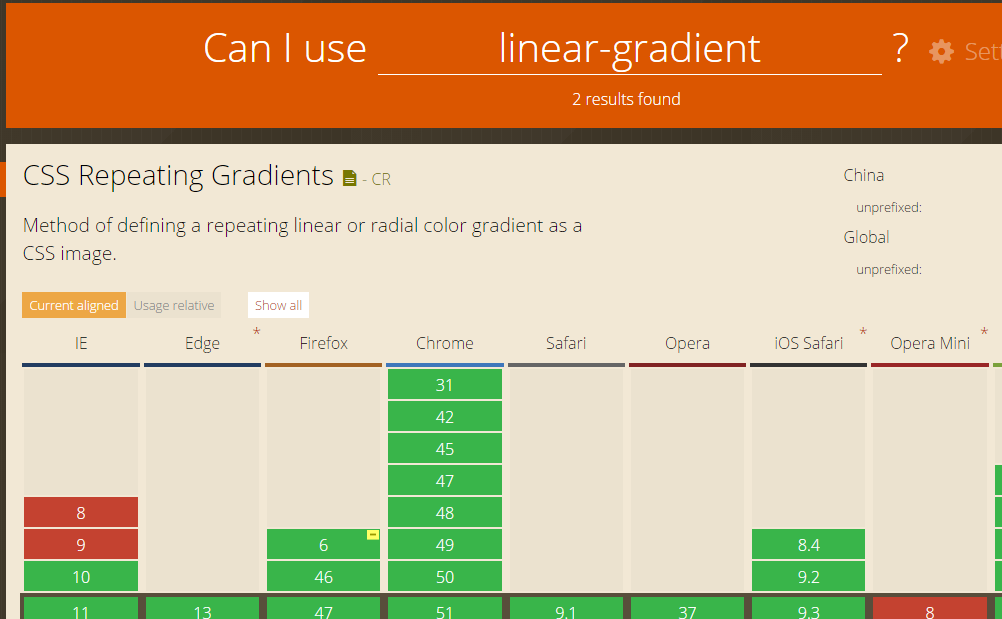Select iOS Safari version 9.2 cell
Image resolution: width=1002 pixels, height=619 pixels.
pos(808,576)
